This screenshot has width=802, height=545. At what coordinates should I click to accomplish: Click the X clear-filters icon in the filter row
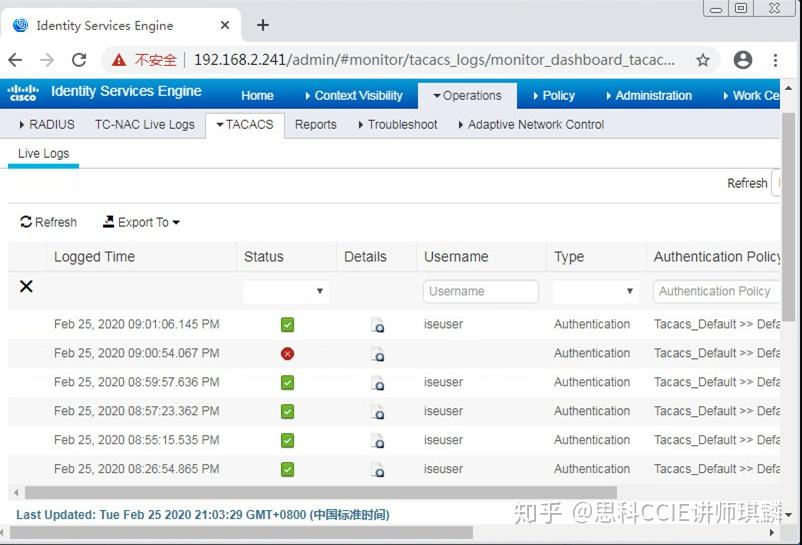click(26, 286)
